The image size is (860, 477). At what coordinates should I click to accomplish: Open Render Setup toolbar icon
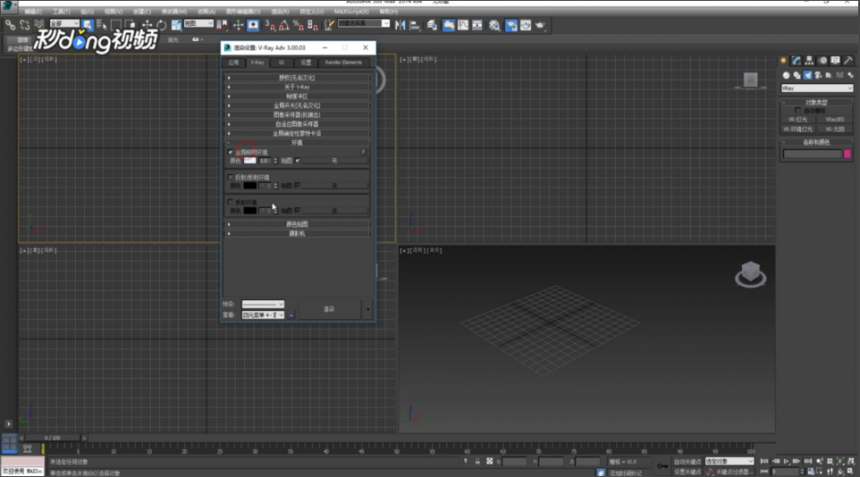(x=511, y=25)
